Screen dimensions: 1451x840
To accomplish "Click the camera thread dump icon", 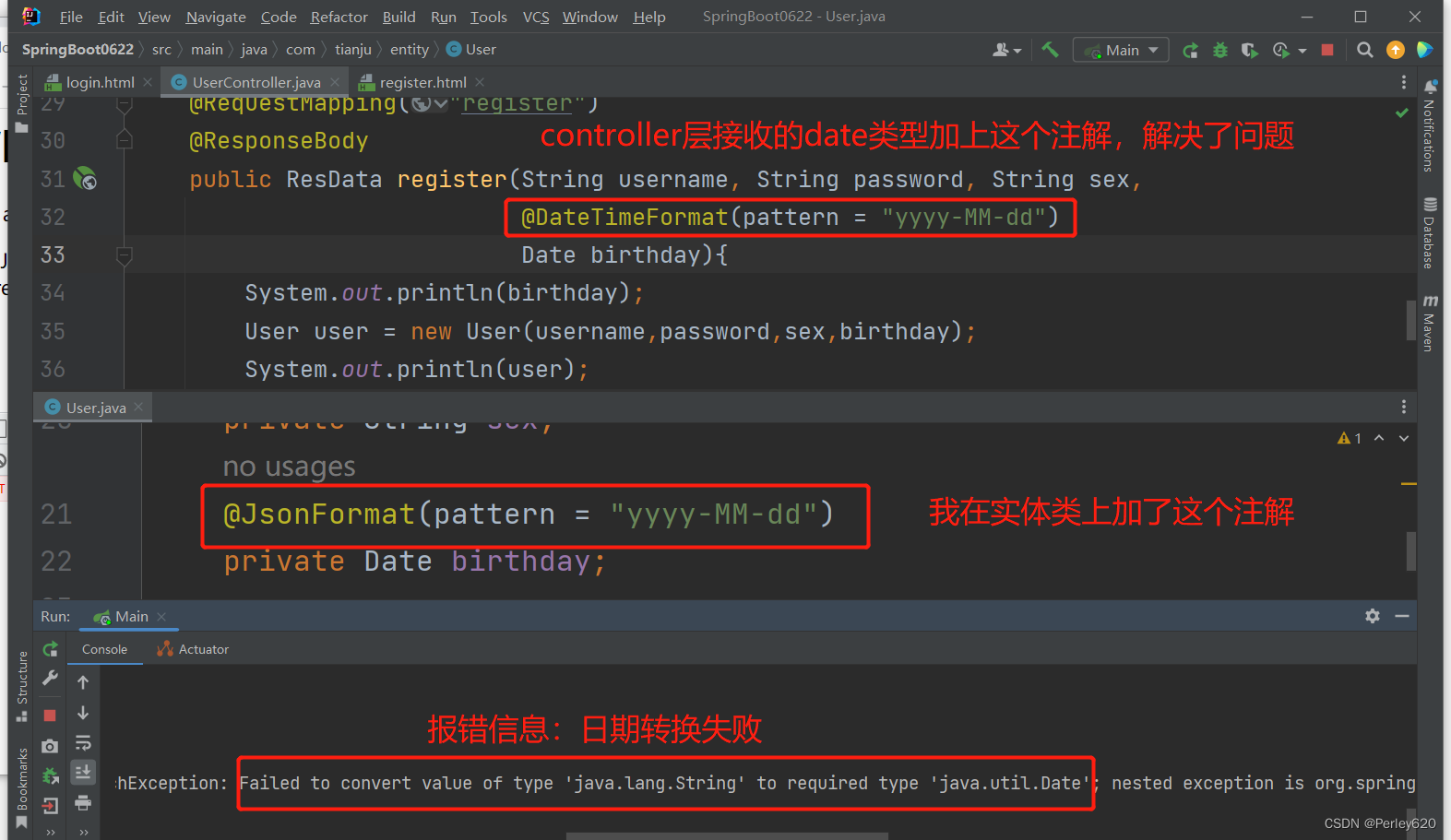I will (x=51, y=745).
